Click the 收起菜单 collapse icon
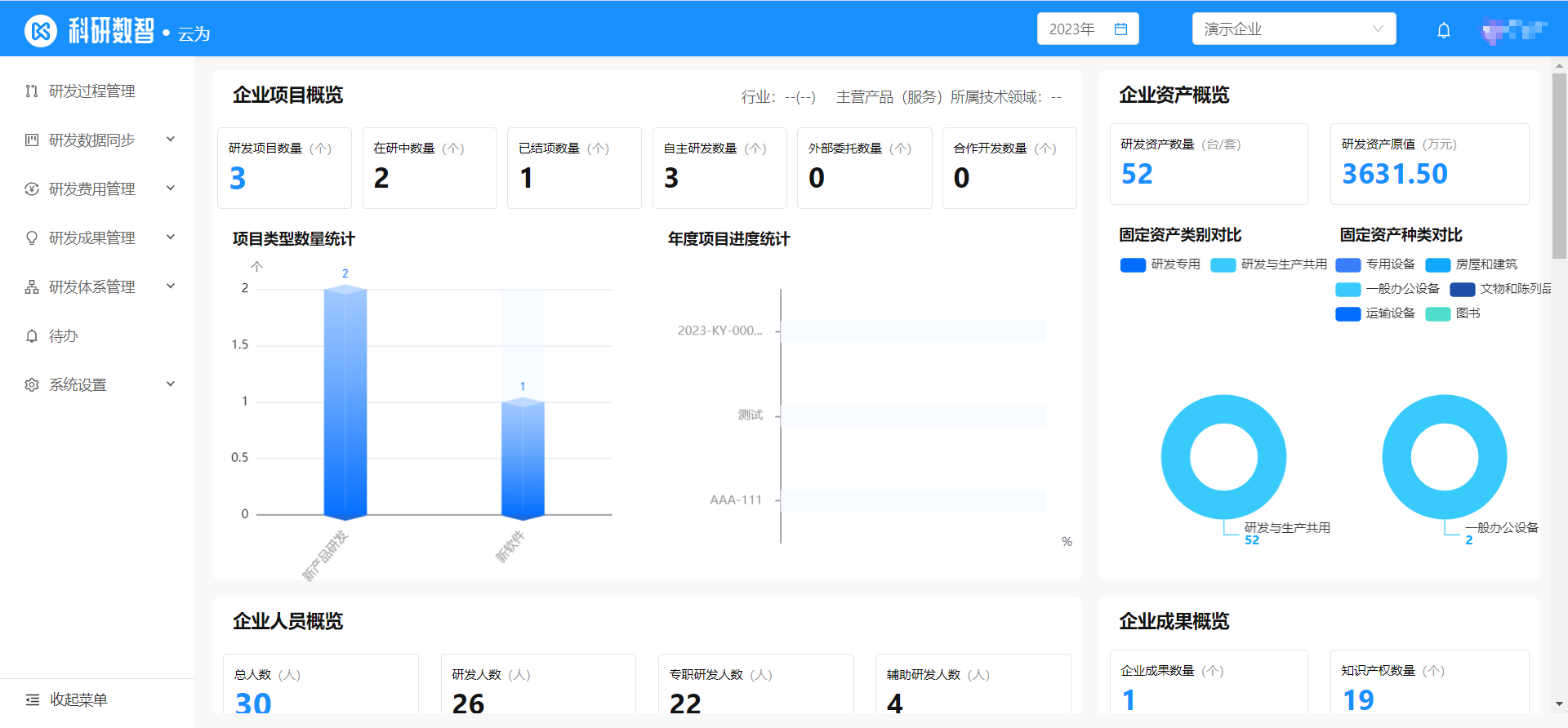1568x728 pixels. click(33, 699)
